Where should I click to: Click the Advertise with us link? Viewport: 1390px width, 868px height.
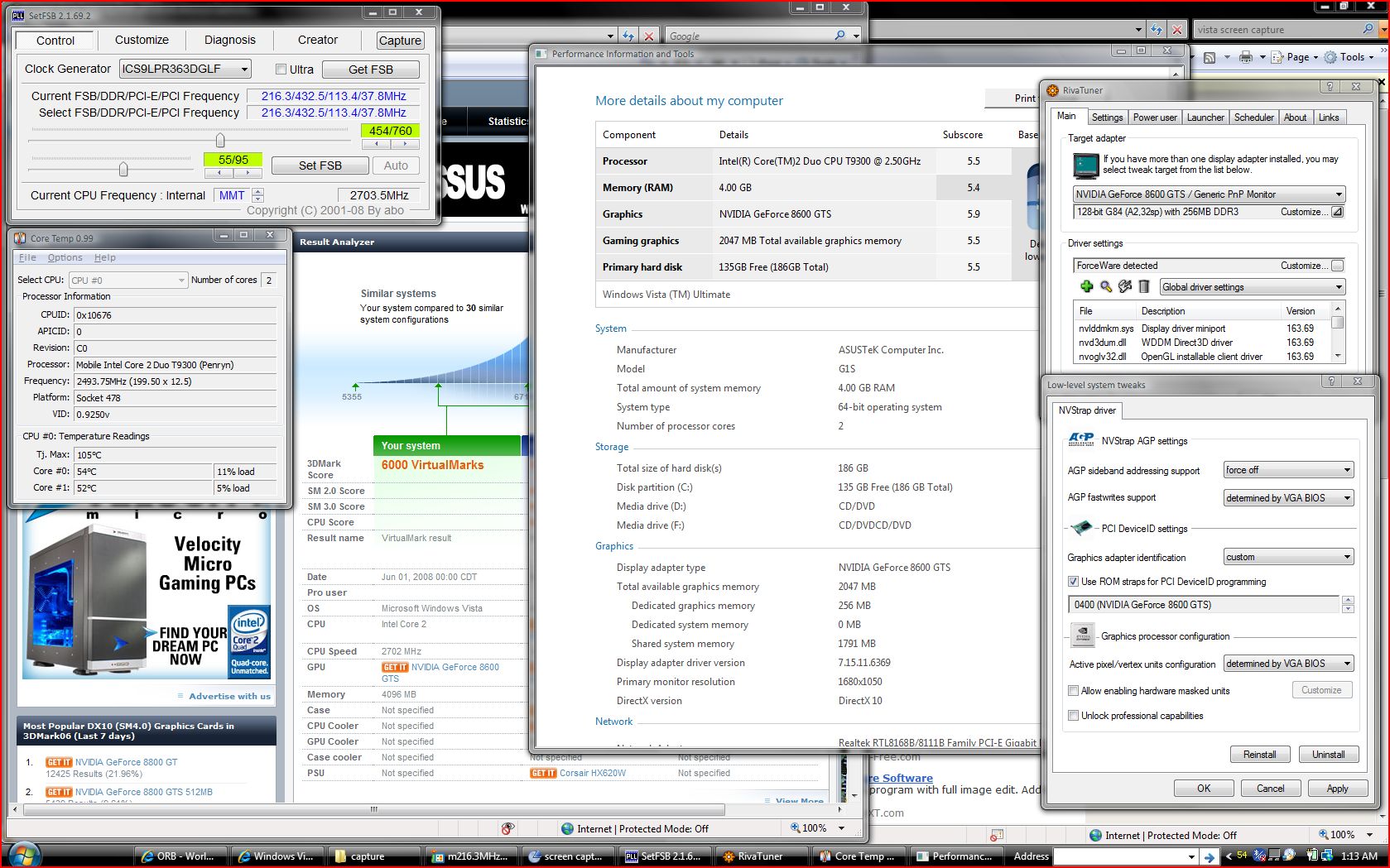click(229, 696)
